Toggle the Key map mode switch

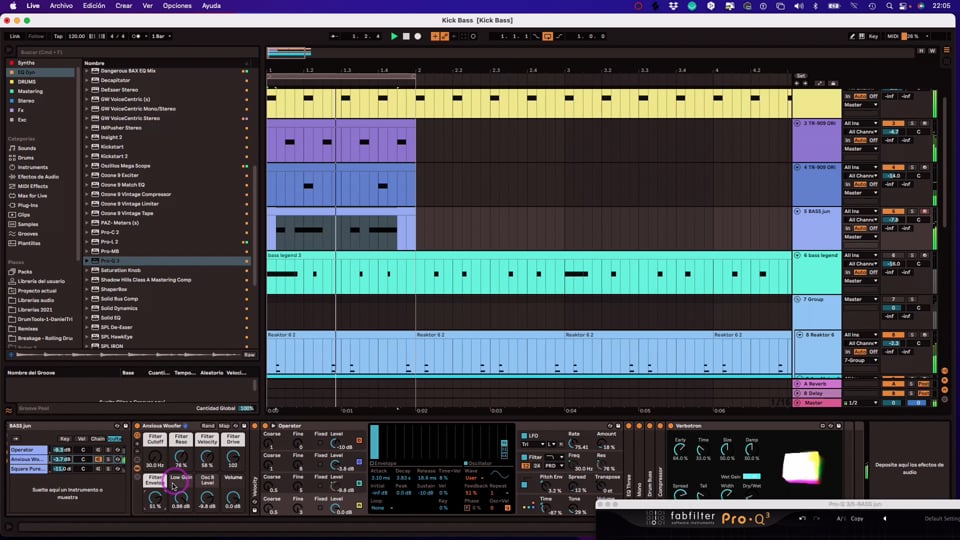[x=873, y=36]
